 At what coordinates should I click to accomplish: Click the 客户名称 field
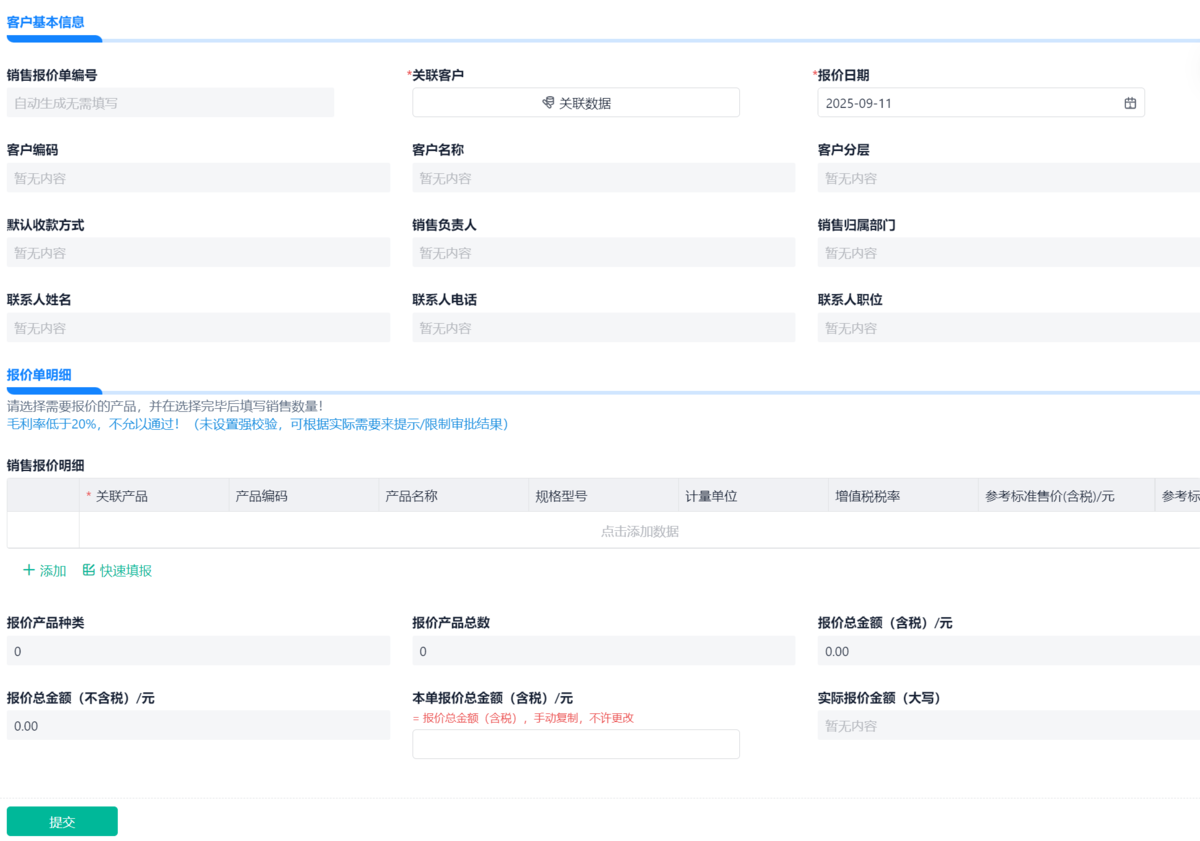(603, 178)
